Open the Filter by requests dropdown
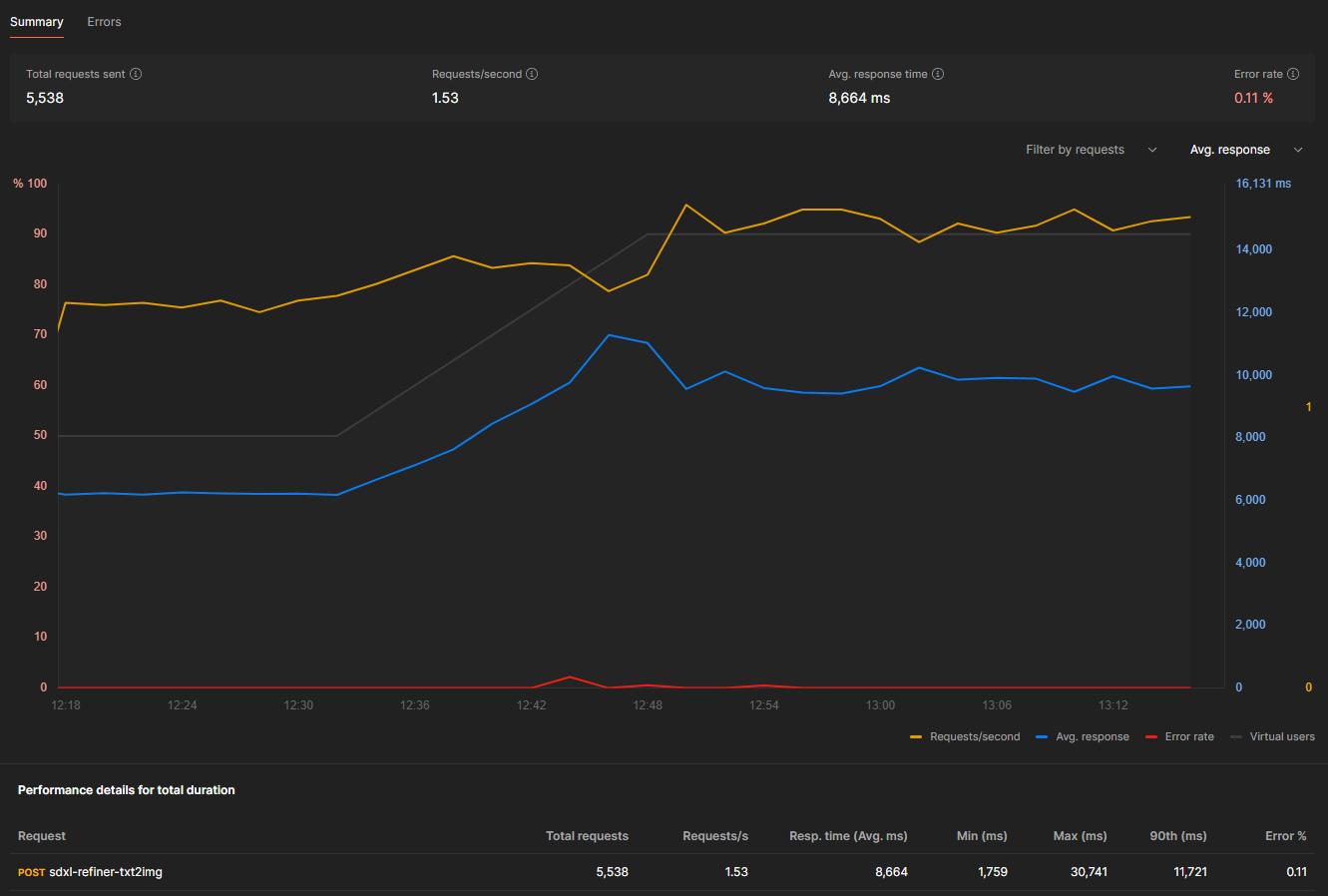 click(1092, 150)
